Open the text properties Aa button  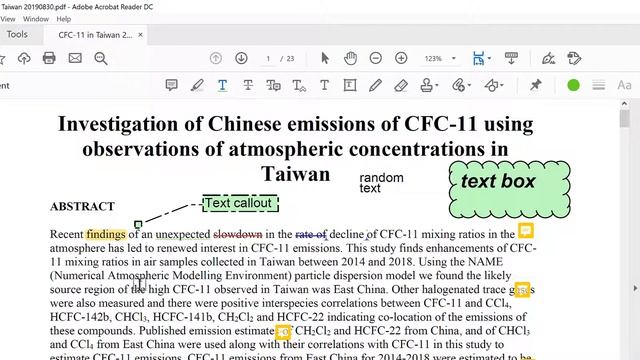coord(624,85)
